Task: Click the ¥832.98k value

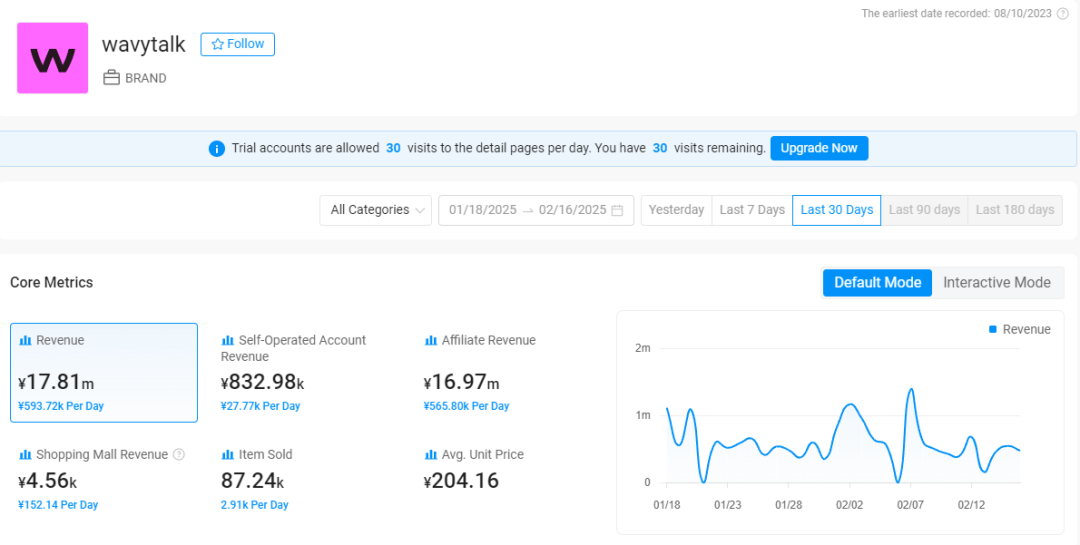Action: point(263,382)
